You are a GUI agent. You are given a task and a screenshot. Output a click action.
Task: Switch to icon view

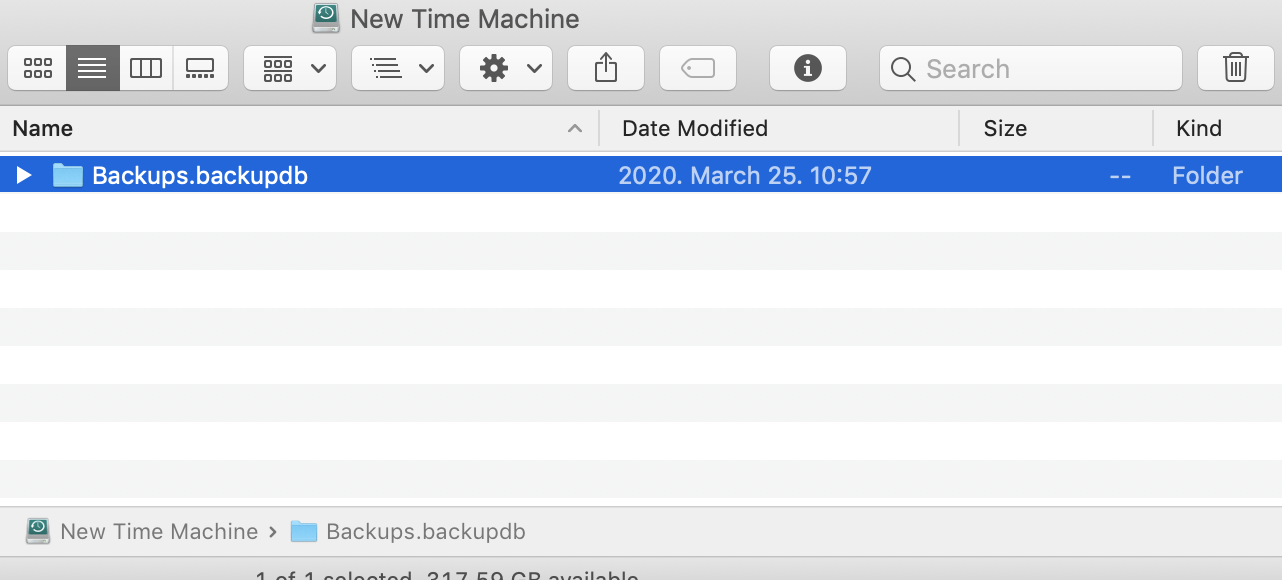38,68
